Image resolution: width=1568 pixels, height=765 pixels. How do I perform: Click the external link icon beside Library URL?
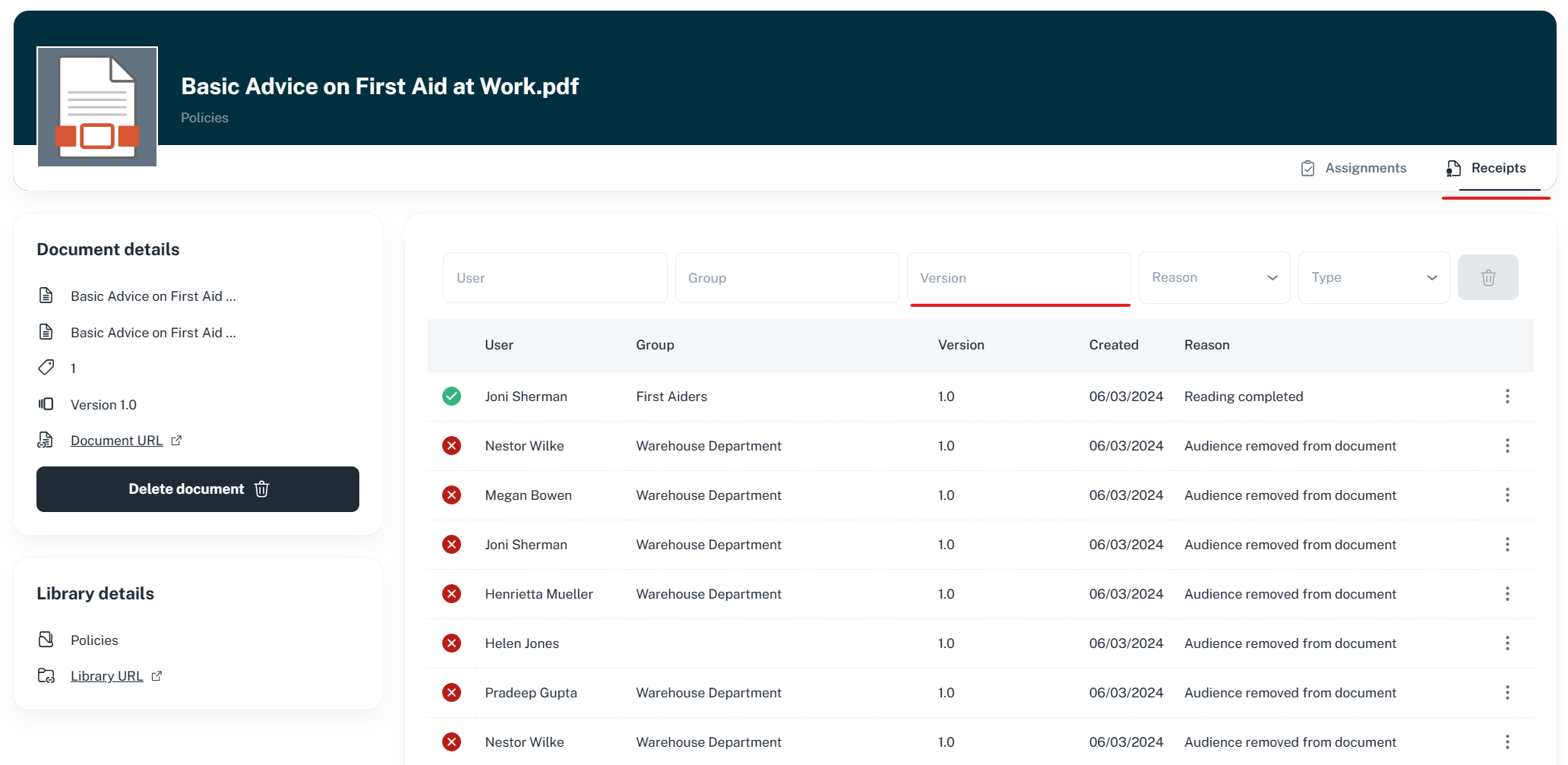point(156,676)
